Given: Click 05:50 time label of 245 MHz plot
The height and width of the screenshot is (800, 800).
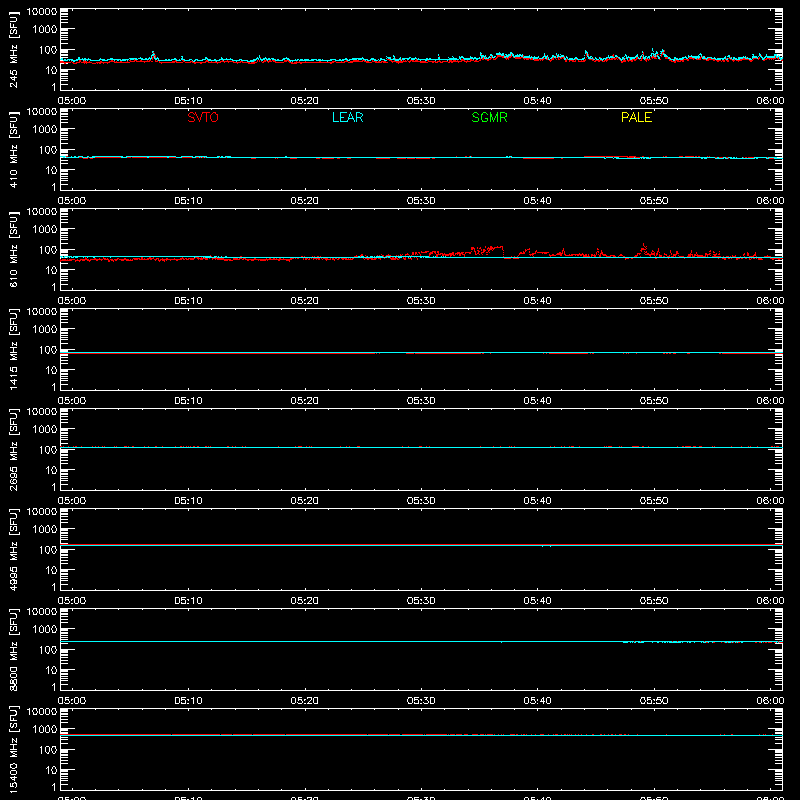Looking at the screenshot, I should coord(654,101).
